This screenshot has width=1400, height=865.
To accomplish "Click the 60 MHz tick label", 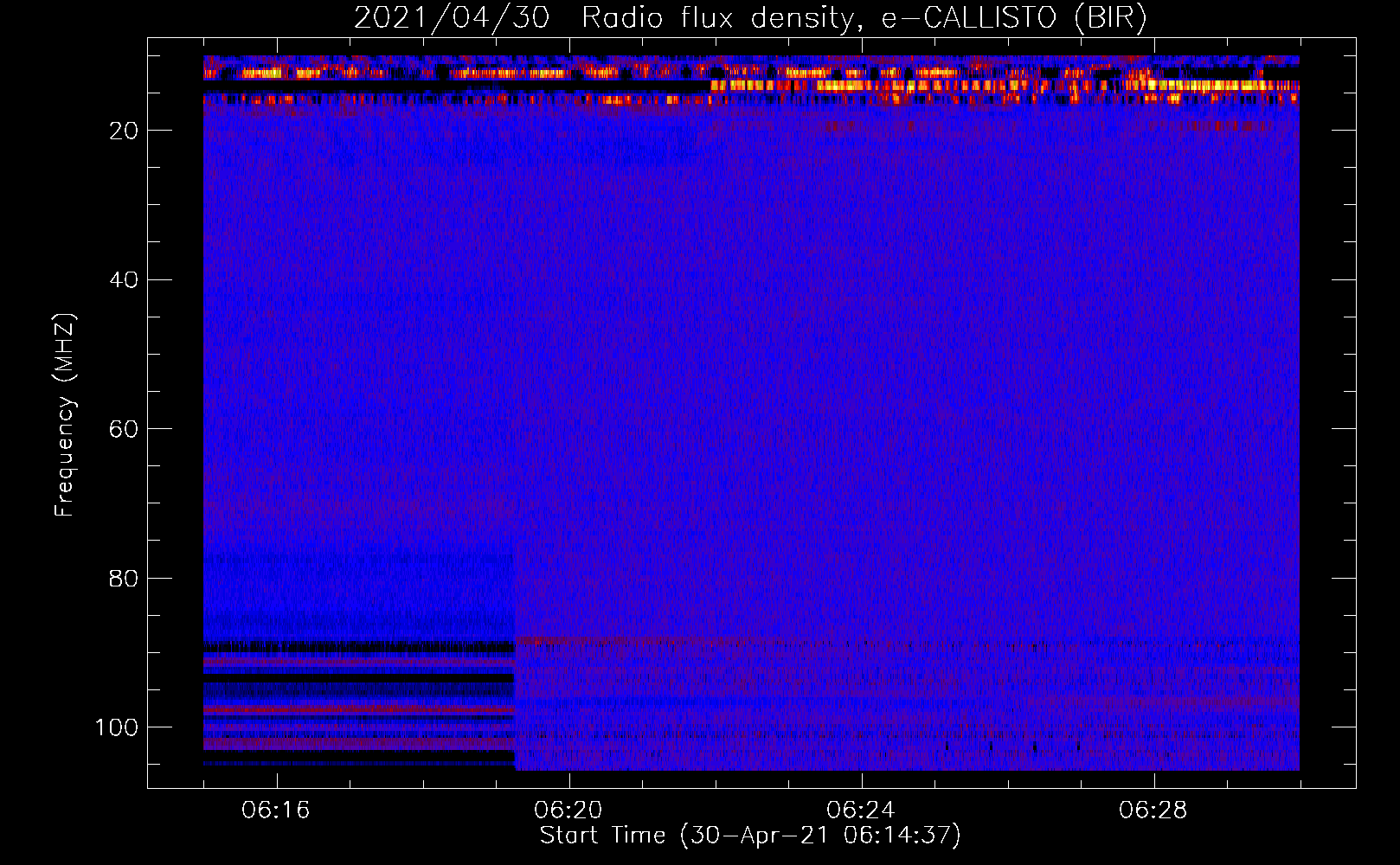I will (125, 429).
